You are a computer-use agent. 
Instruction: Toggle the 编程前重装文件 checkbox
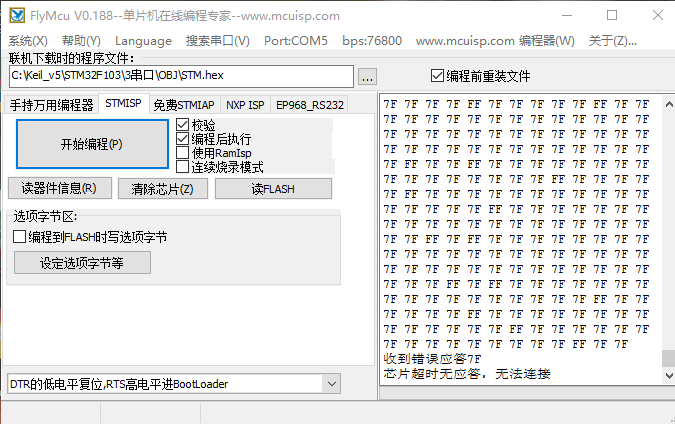click(x=437, y=76)
